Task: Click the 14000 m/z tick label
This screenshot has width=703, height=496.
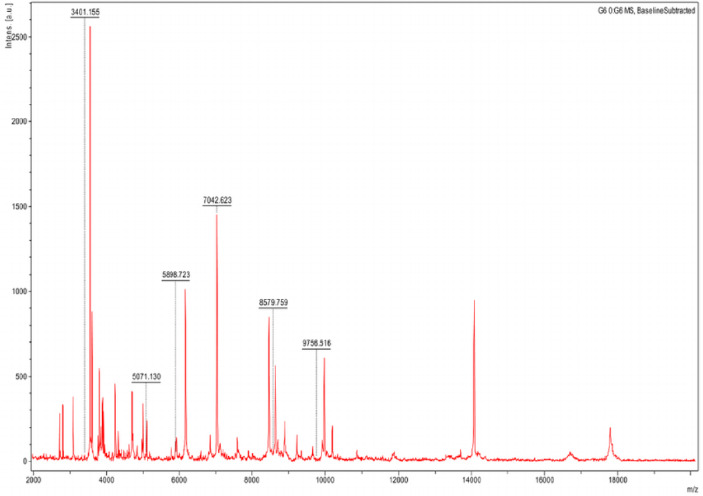Action: point(471,480)
